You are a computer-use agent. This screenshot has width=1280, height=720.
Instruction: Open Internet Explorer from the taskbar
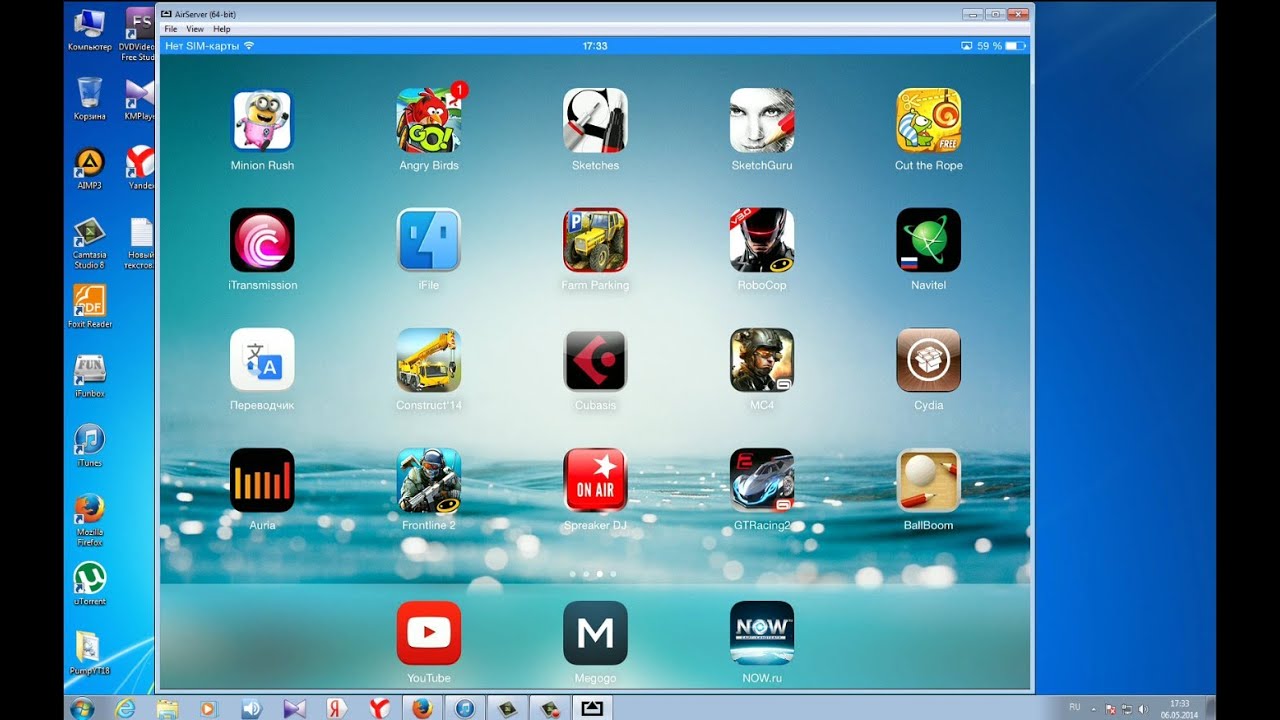point(125,708)
